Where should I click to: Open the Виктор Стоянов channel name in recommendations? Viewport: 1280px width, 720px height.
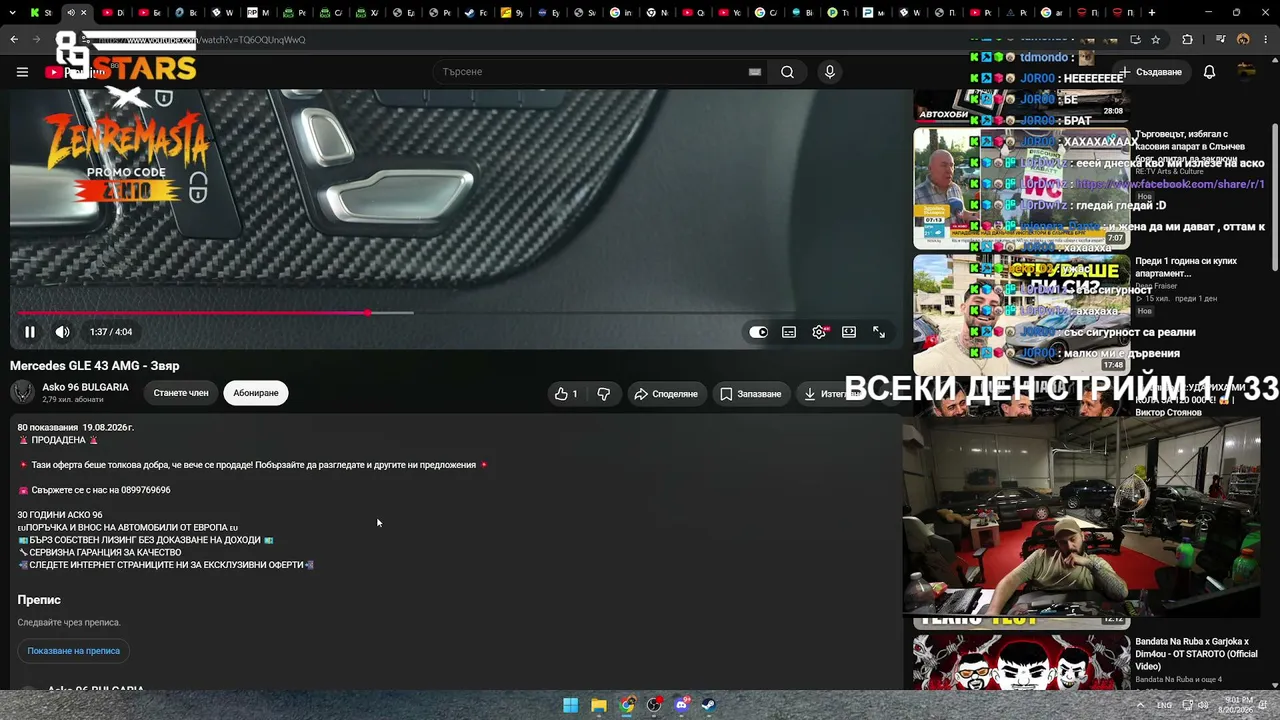point(1168,412)
